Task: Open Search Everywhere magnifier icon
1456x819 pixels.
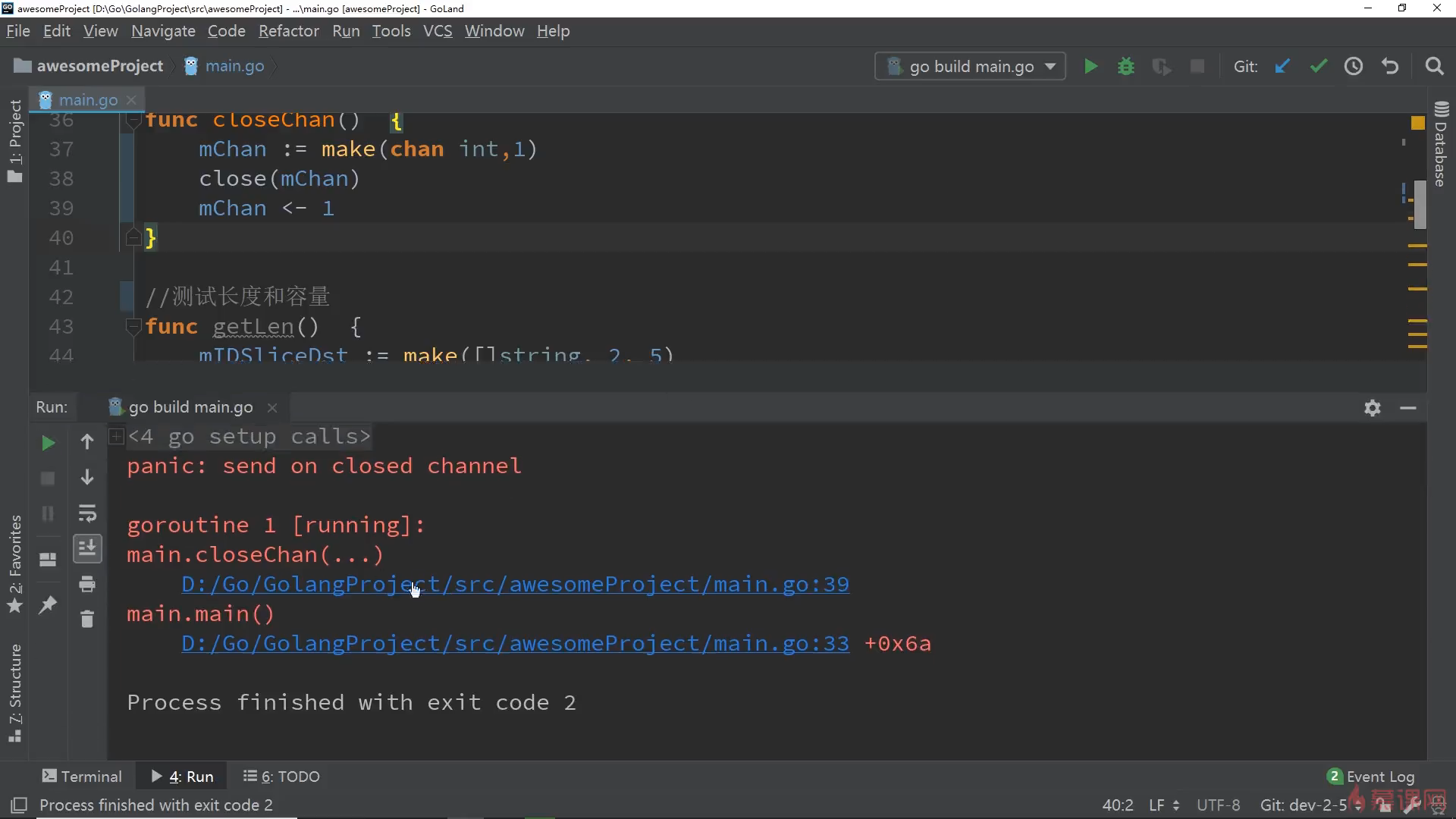Action: [x=1434, y=67]
